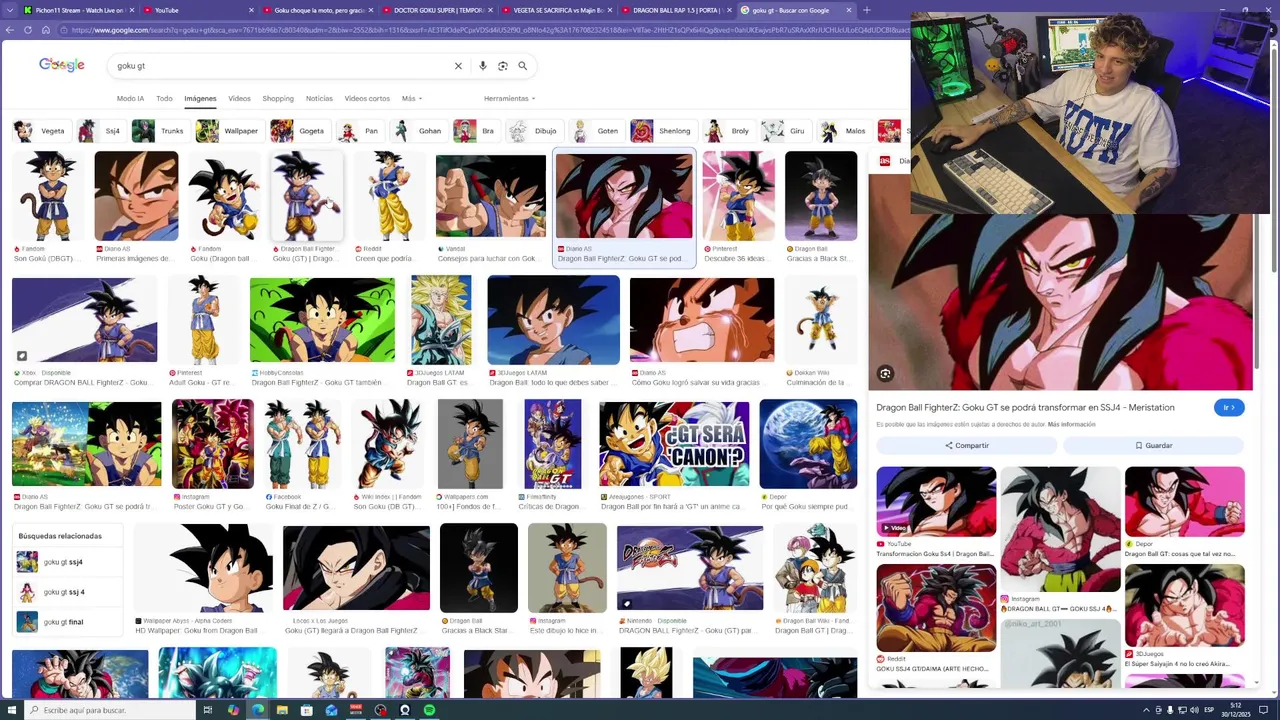Select the Shopping search tab

coord(278,98)
